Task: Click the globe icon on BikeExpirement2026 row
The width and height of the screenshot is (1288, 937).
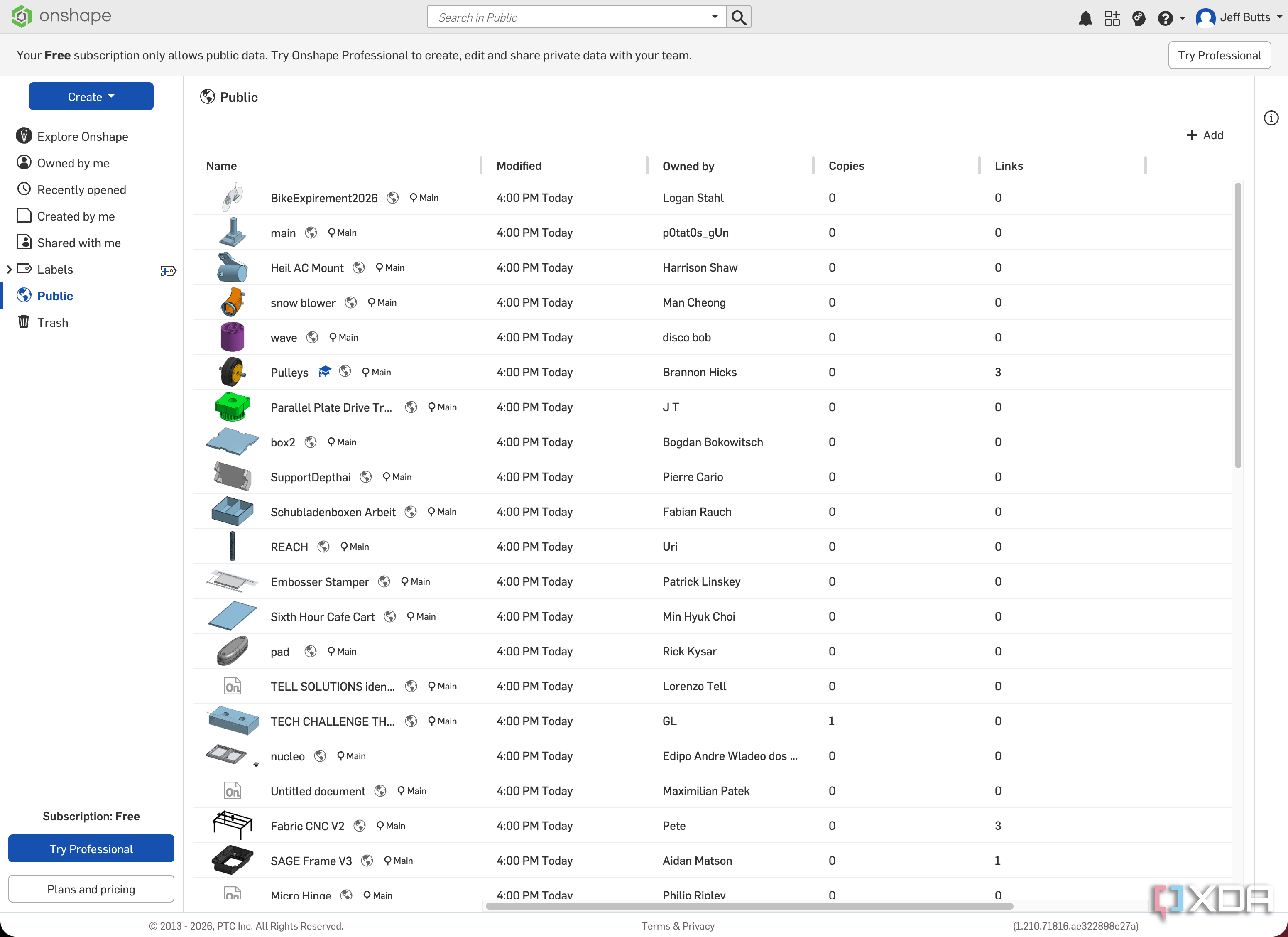Action: [392, 197]
